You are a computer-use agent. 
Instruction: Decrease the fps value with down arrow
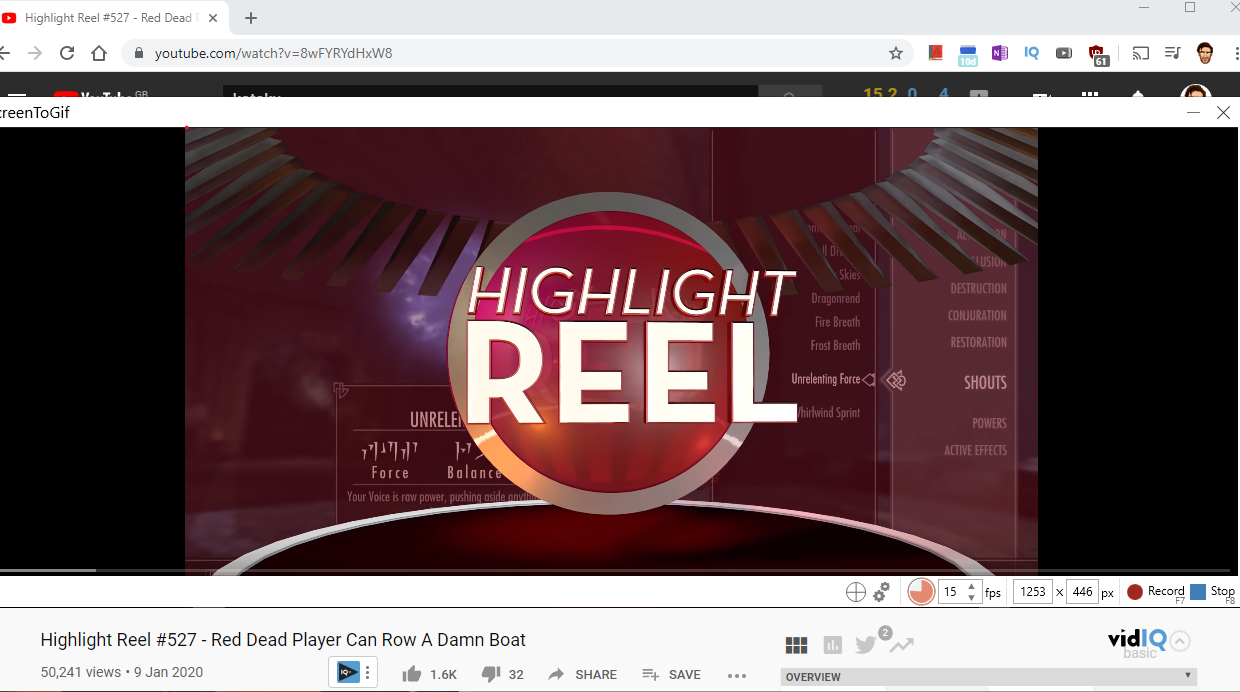[971, 597]
